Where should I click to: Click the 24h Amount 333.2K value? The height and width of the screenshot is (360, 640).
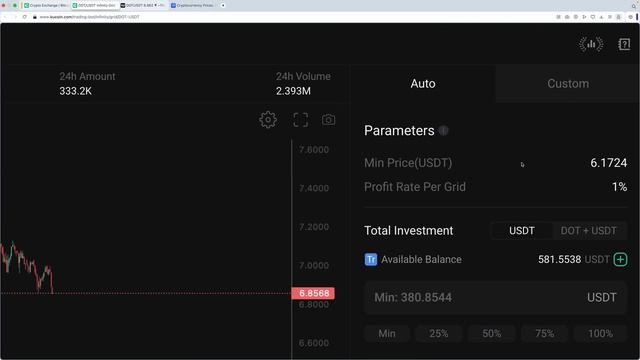pos(76,91)
